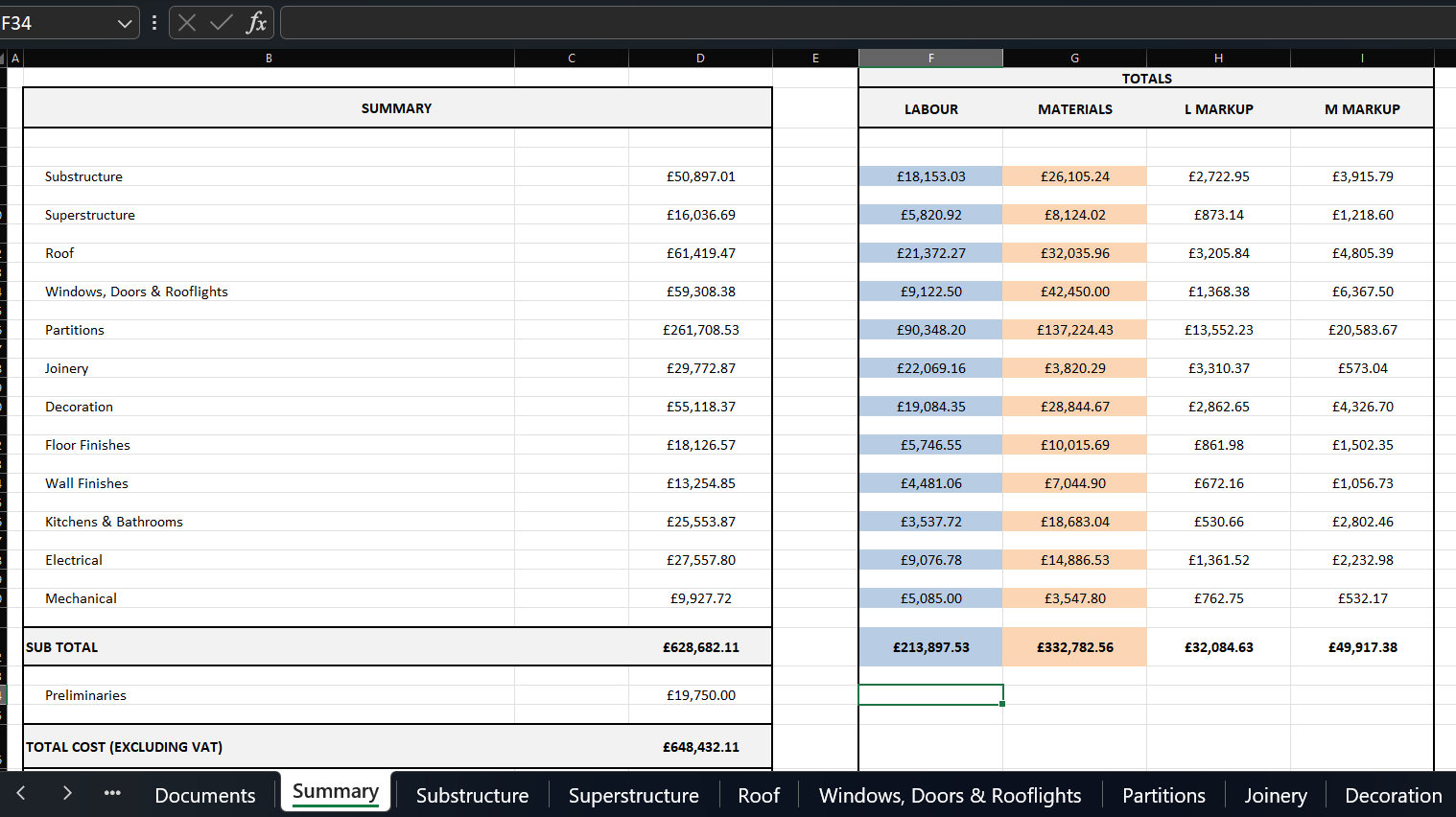Screen dimensions: 1456x817
Task: Click the Insert Function fx icon
Action: 256,23
